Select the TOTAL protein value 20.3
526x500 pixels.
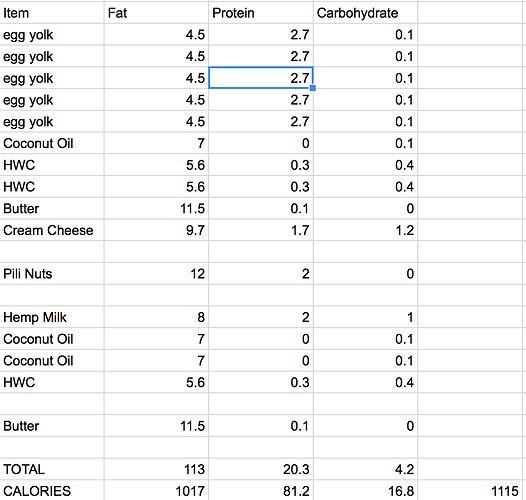(x=261, y=469)
